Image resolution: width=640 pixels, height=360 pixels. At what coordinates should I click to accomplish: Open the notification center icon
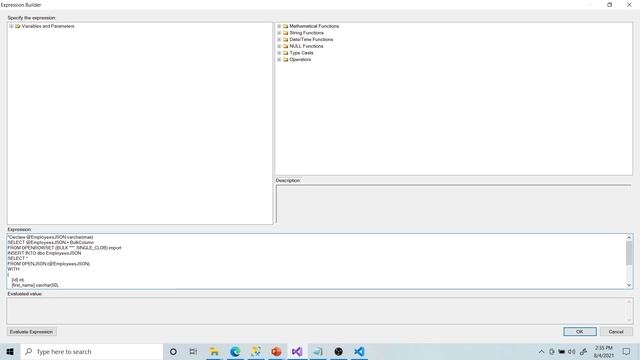click(x=626, y=351)
